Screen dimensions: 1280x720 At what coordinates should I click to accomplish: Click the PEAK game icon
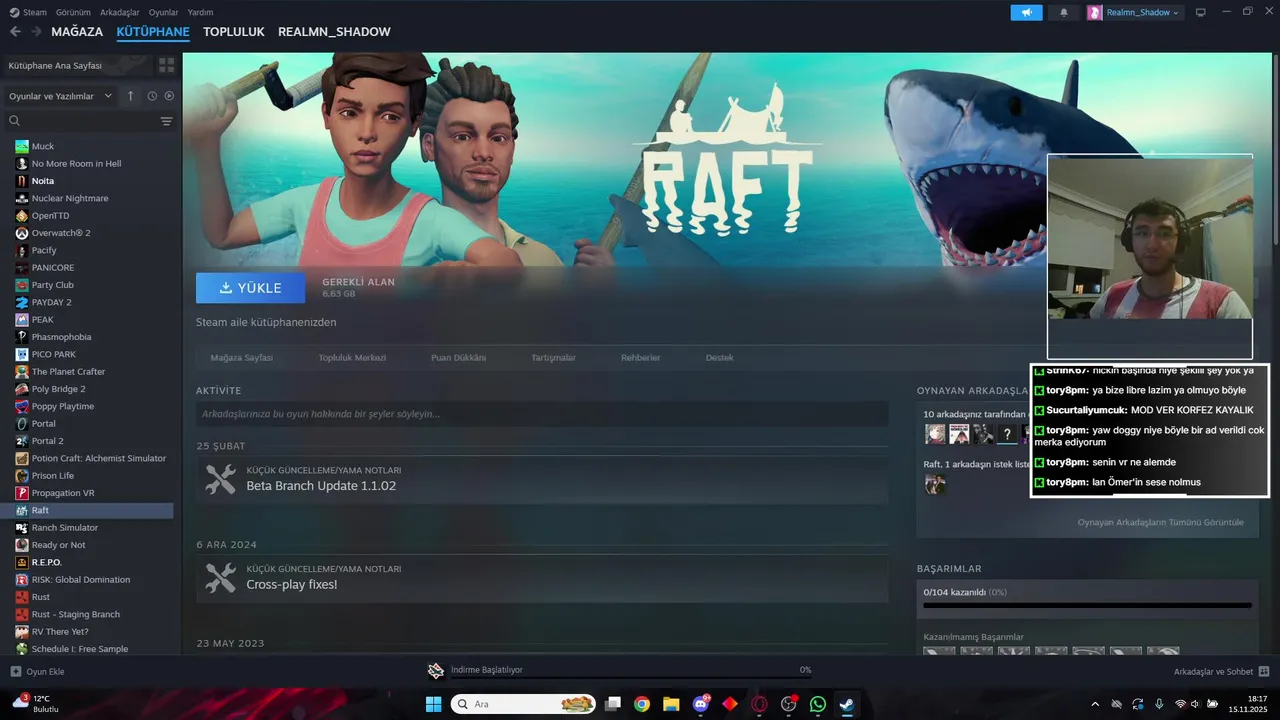pos(22,320)
